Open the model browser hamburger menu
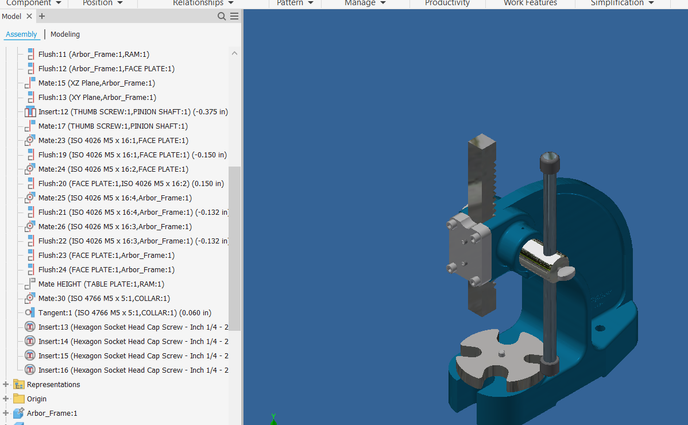This screenshot has width=688, height=425. 234,16
